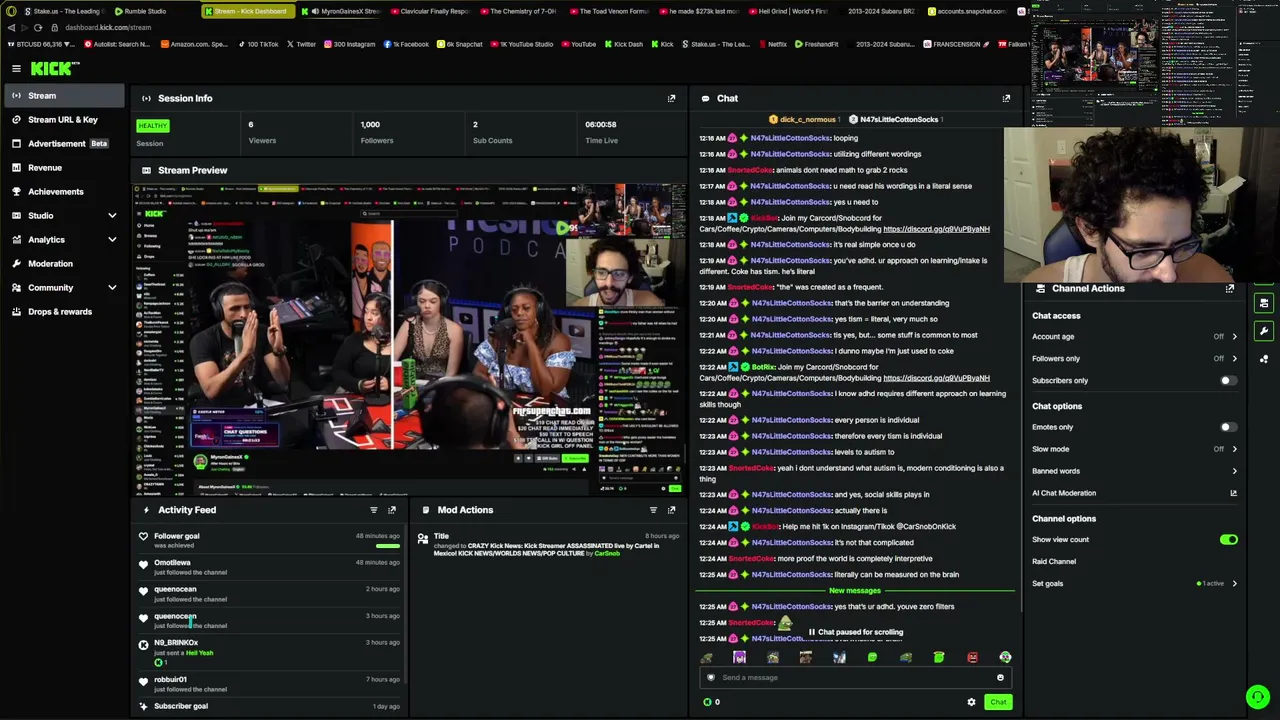Insert the green speech bubble emote

[x=872, y=657]
